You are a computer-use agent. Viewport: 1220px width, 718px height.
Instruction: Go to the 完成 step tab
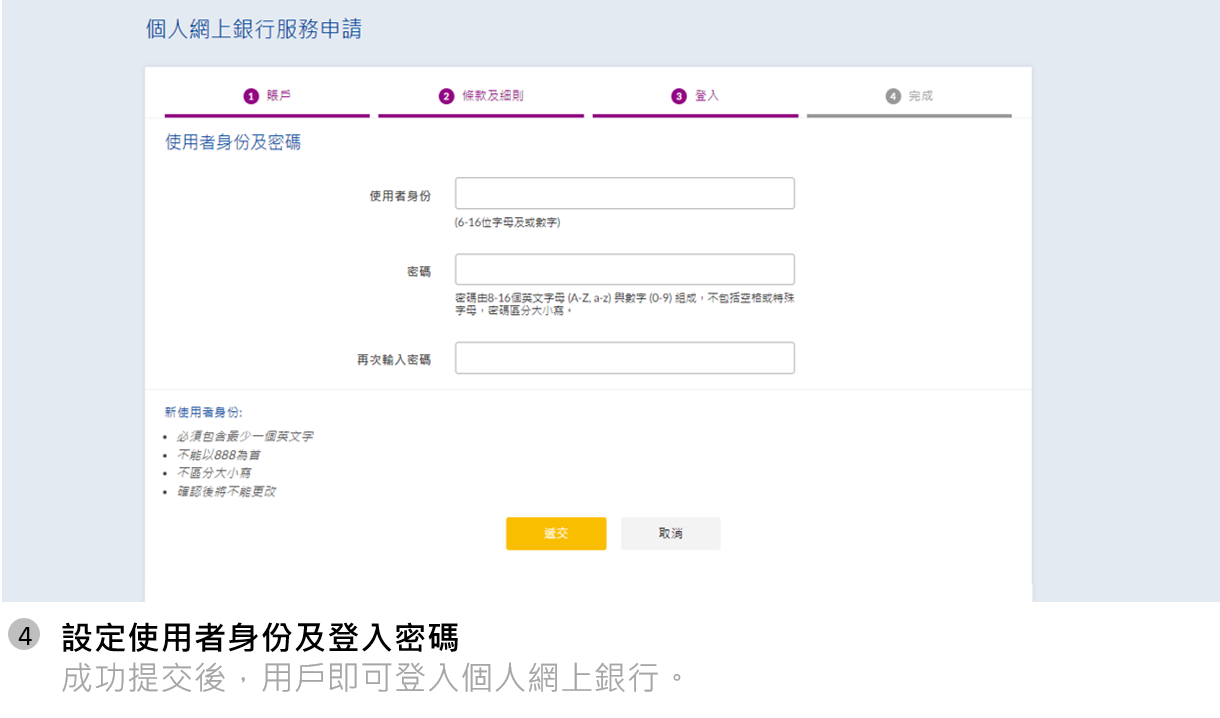pos(920,96)
